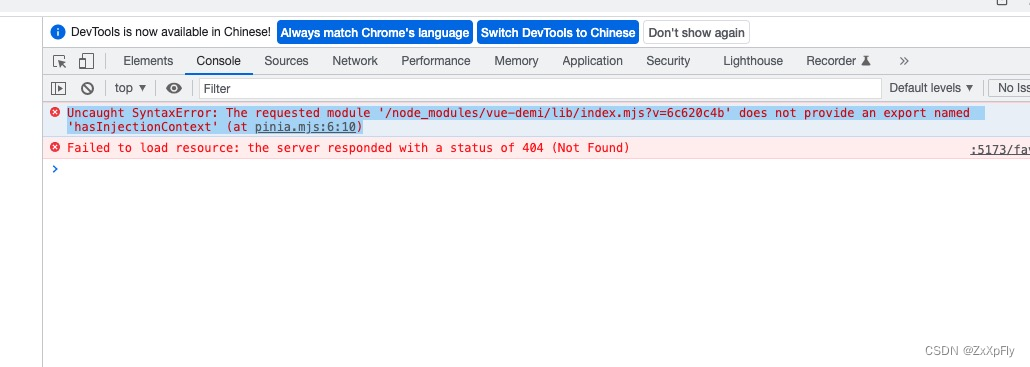Click the error icon beside Failed to load resource
This screenshot has height=367, width=1030.
point(55,148)
